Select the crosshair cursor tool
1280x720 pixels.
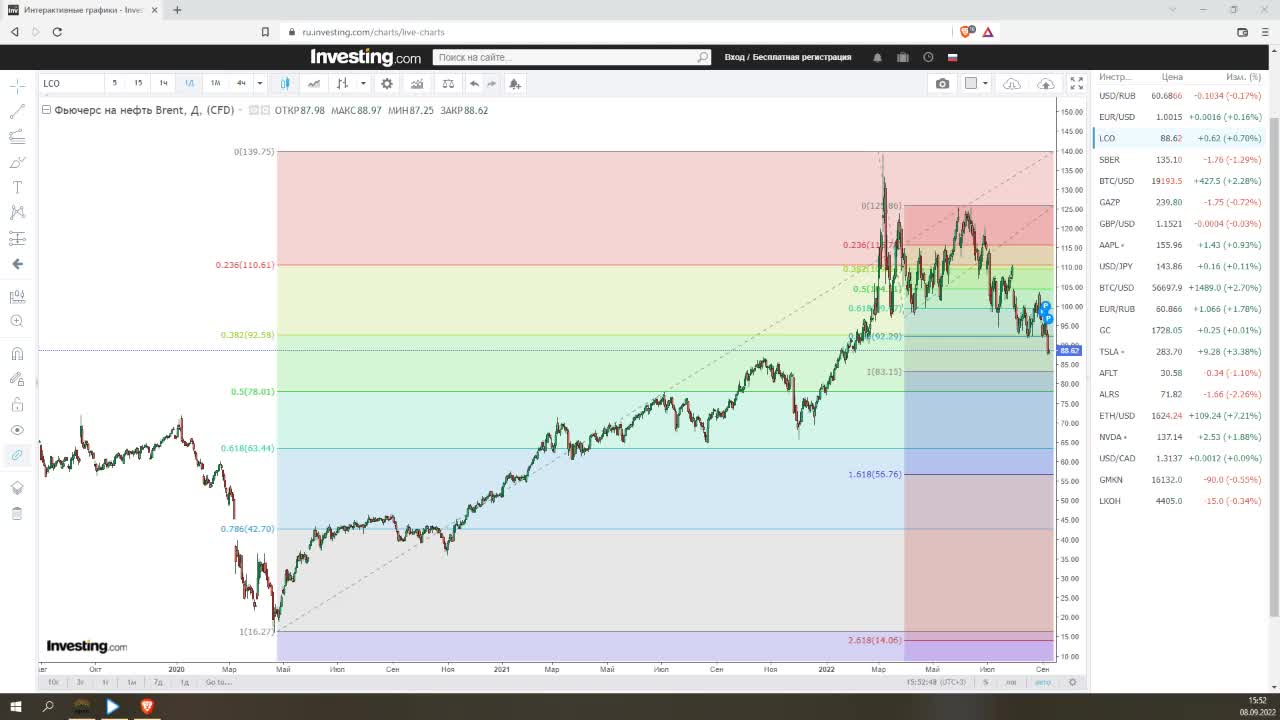[17, 88]
